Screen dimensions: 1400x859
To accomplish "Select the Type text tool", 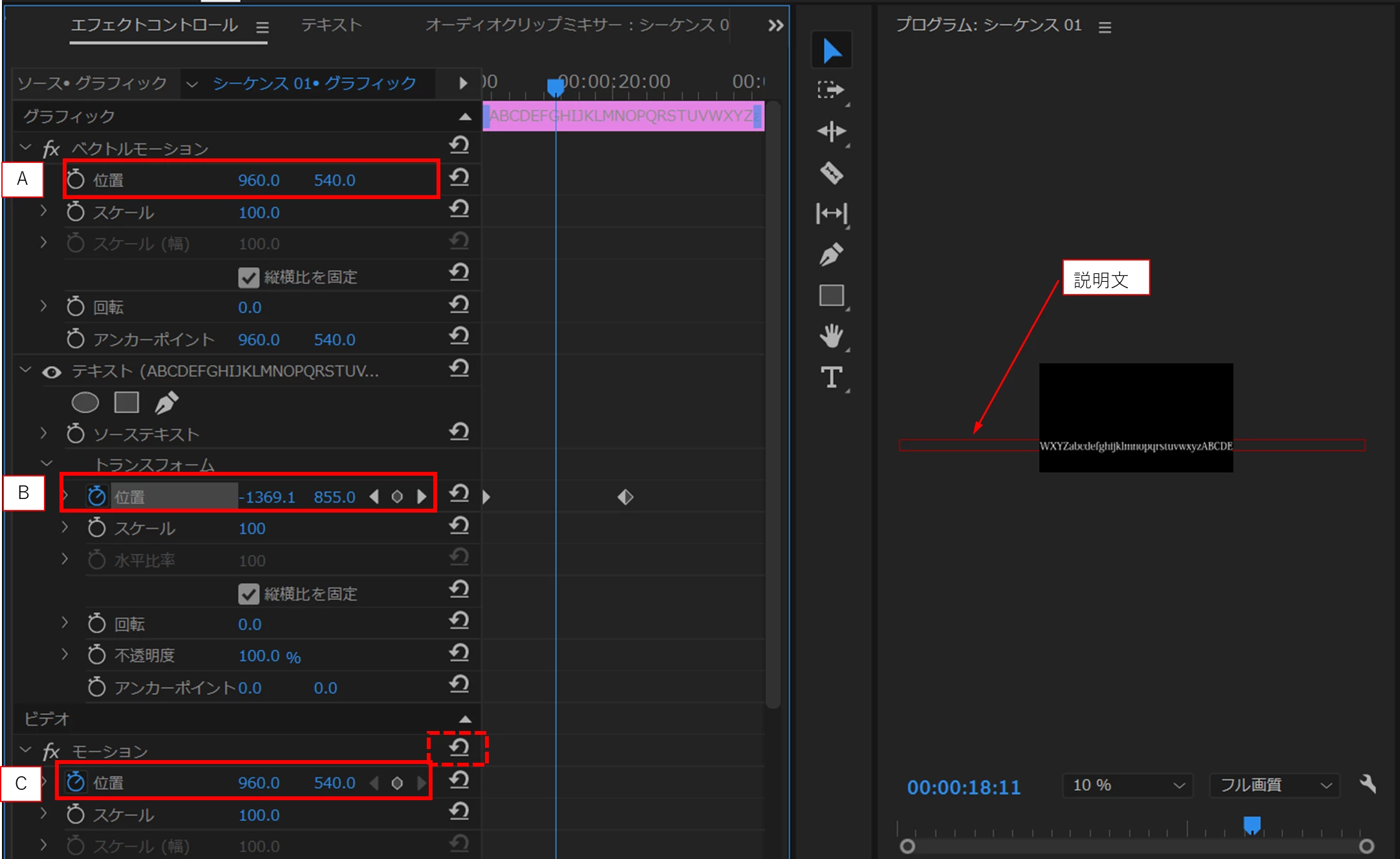I will pyautogui.click(x=831, y=377).
